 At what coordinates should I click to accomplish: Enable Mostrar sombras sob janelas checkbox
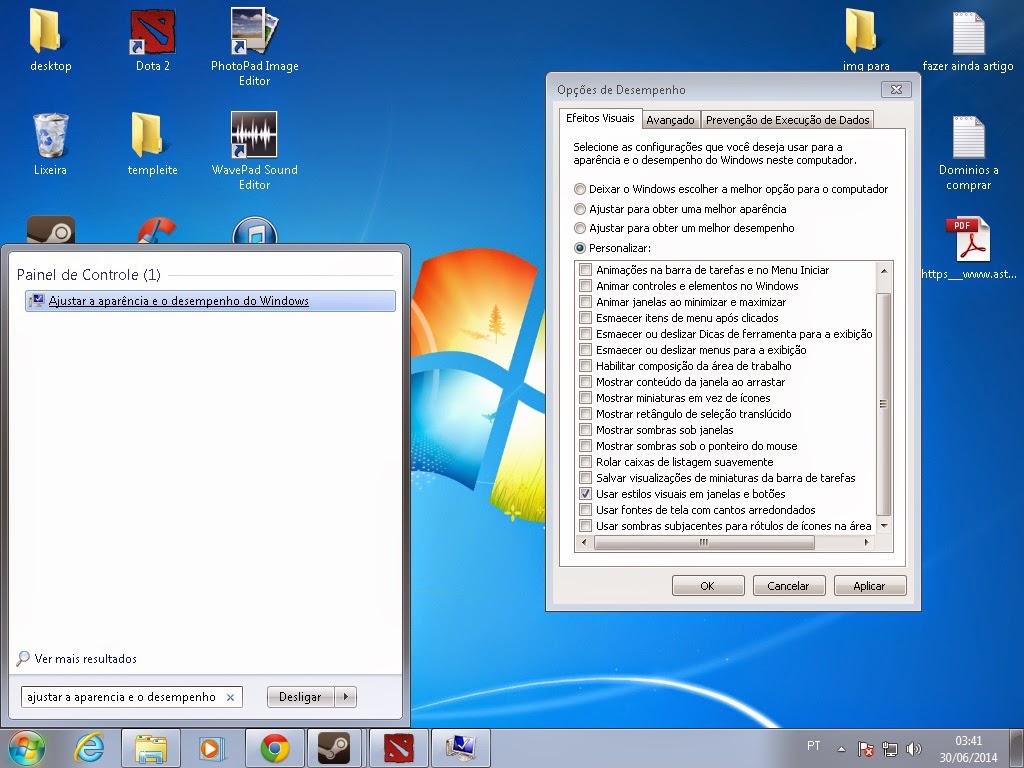click(x=586, y=430)
